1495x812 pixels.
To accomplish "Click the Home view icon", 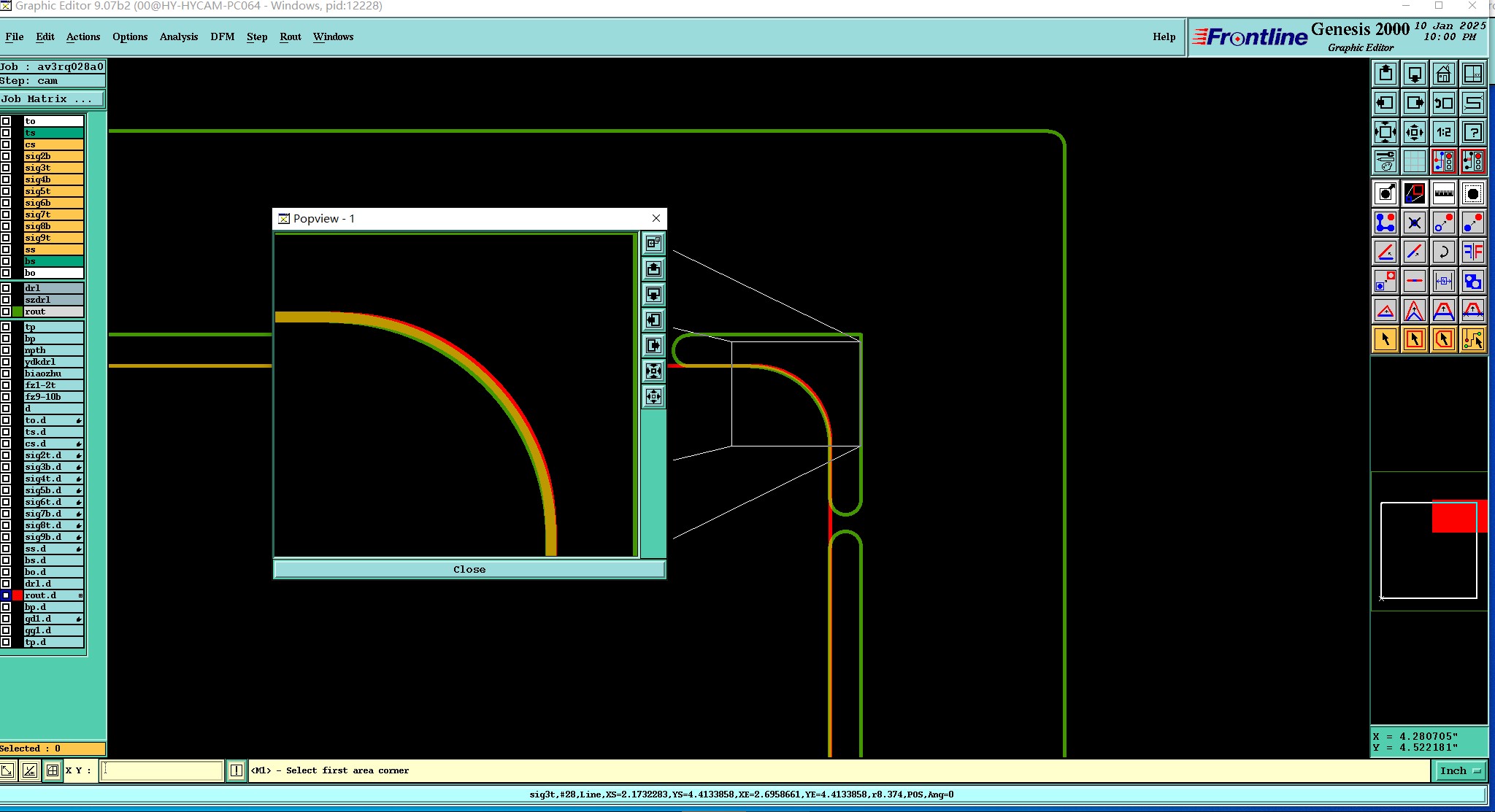I will coord(1443,74).
